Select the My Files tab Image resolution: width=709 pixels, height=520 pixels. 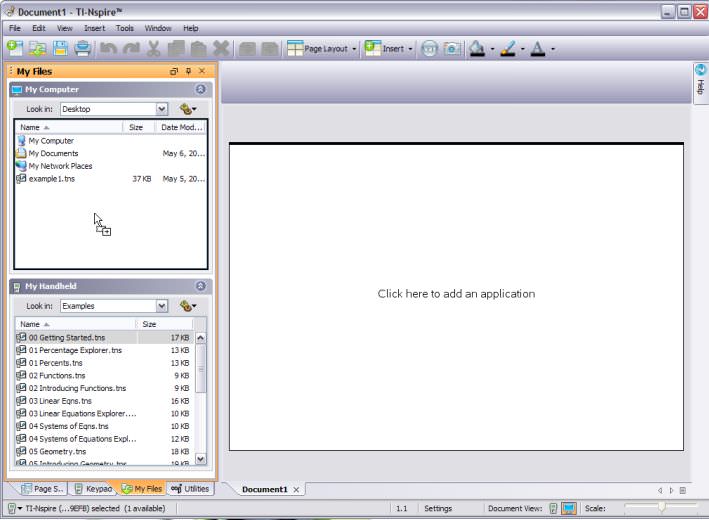tap(142, 489)
